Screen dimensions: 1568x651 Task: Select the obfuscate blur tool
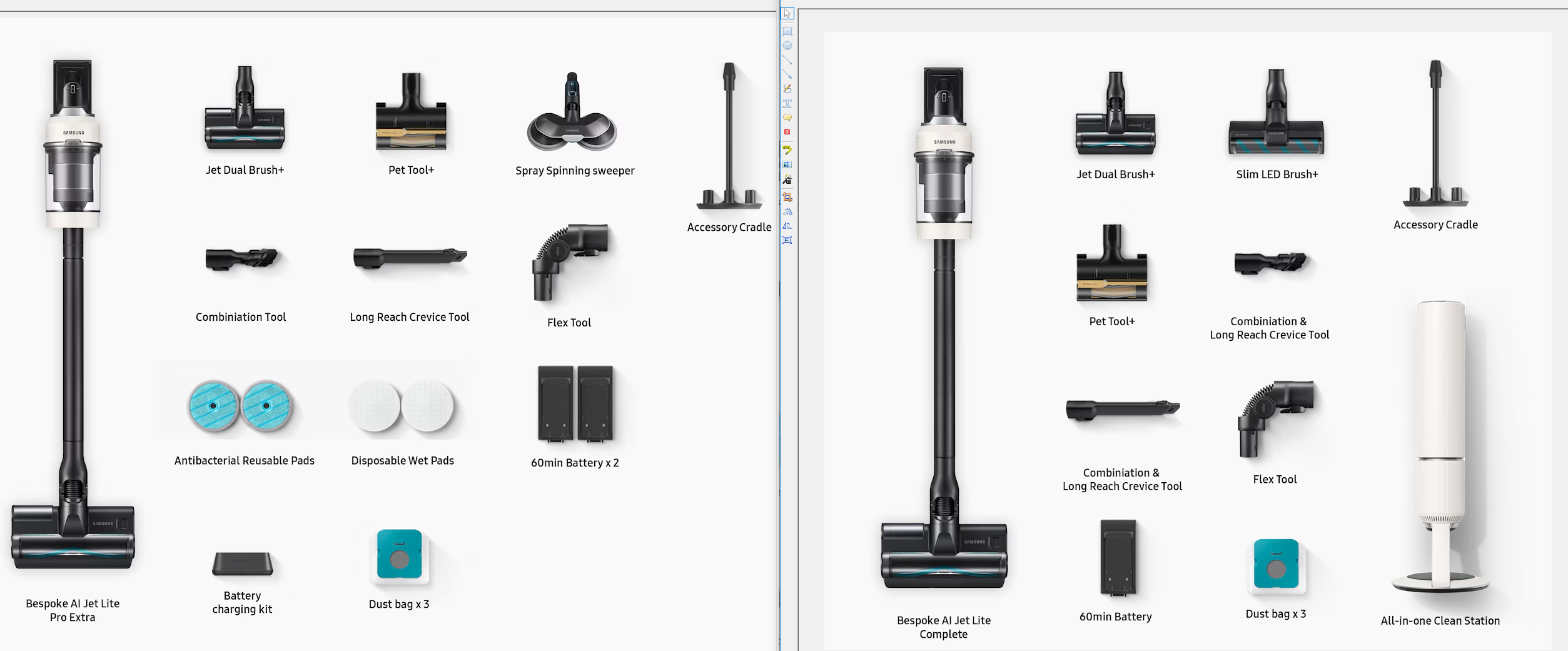click(x=787, y=164)
